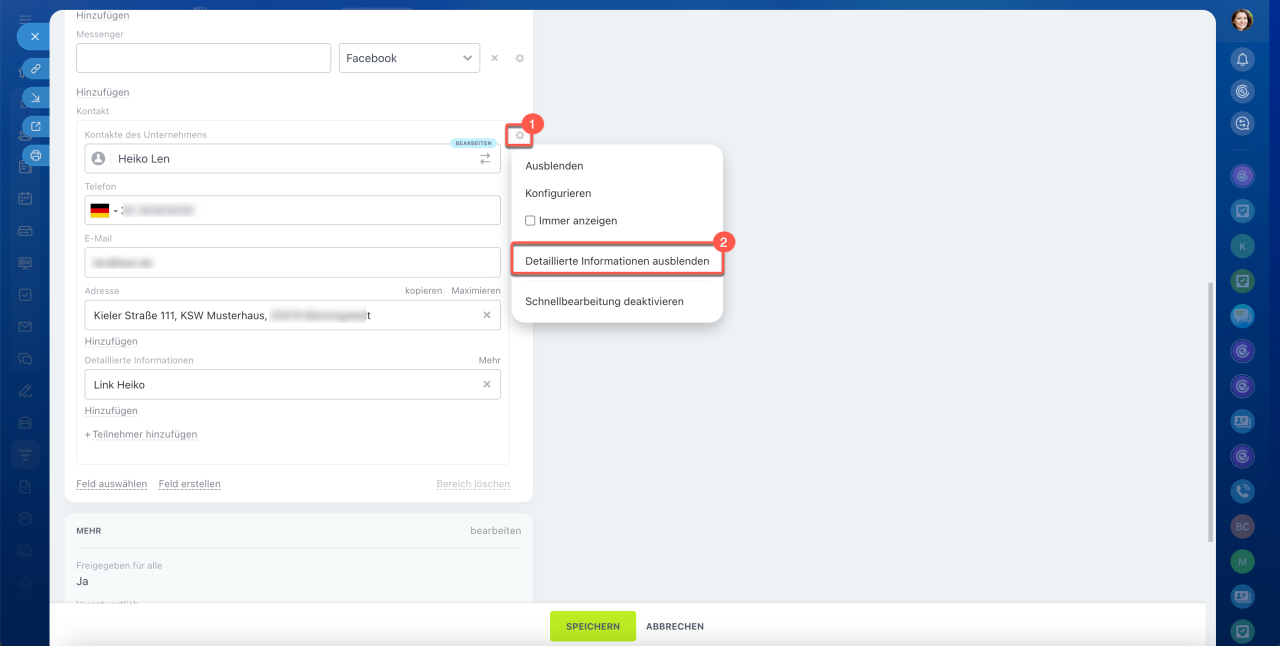
Task: Click the green SPEICHERN button
Action: (593, 626)
